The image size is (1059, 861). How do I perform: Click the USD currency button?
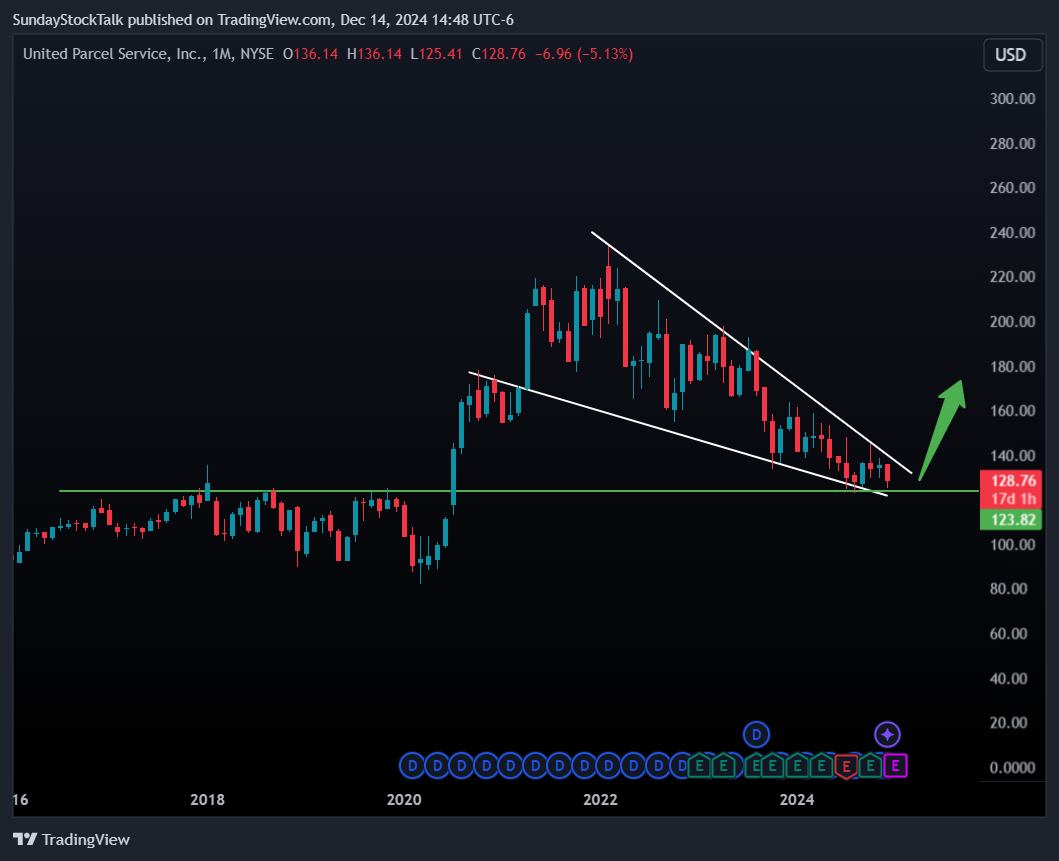point(1010,55)
